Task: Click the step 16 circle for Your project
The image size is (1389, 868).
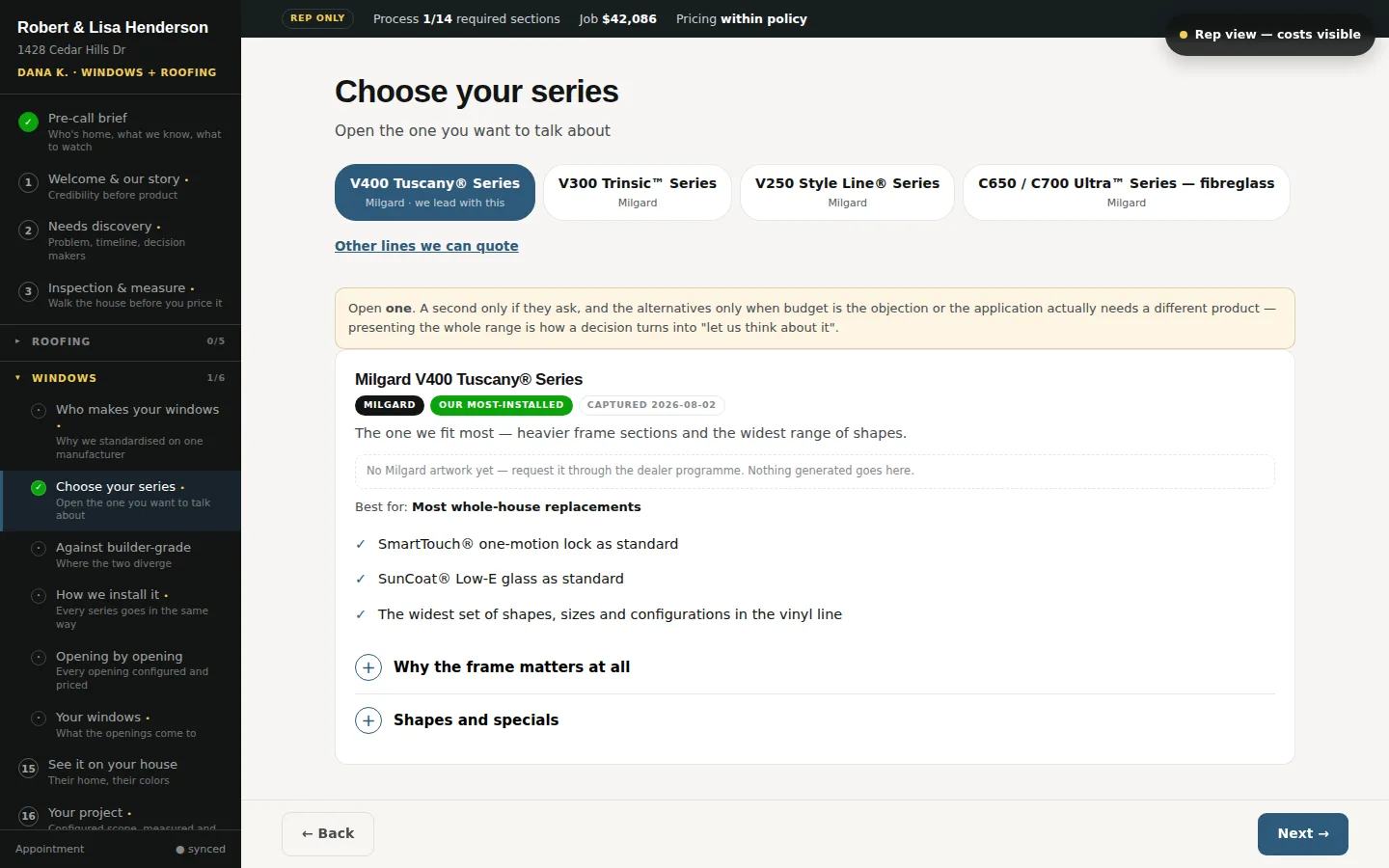Action: (x=29, y=816)
